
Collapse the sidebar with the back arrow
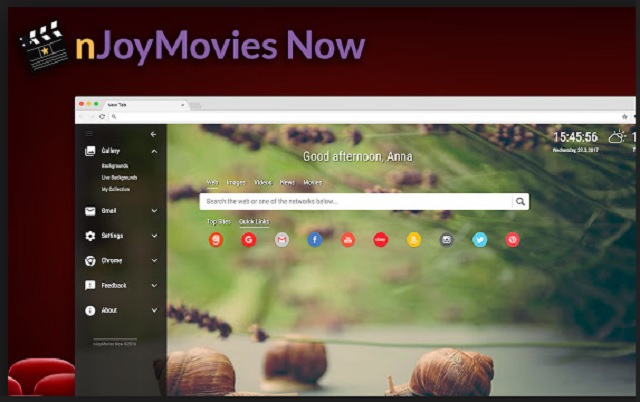(153, 134)
